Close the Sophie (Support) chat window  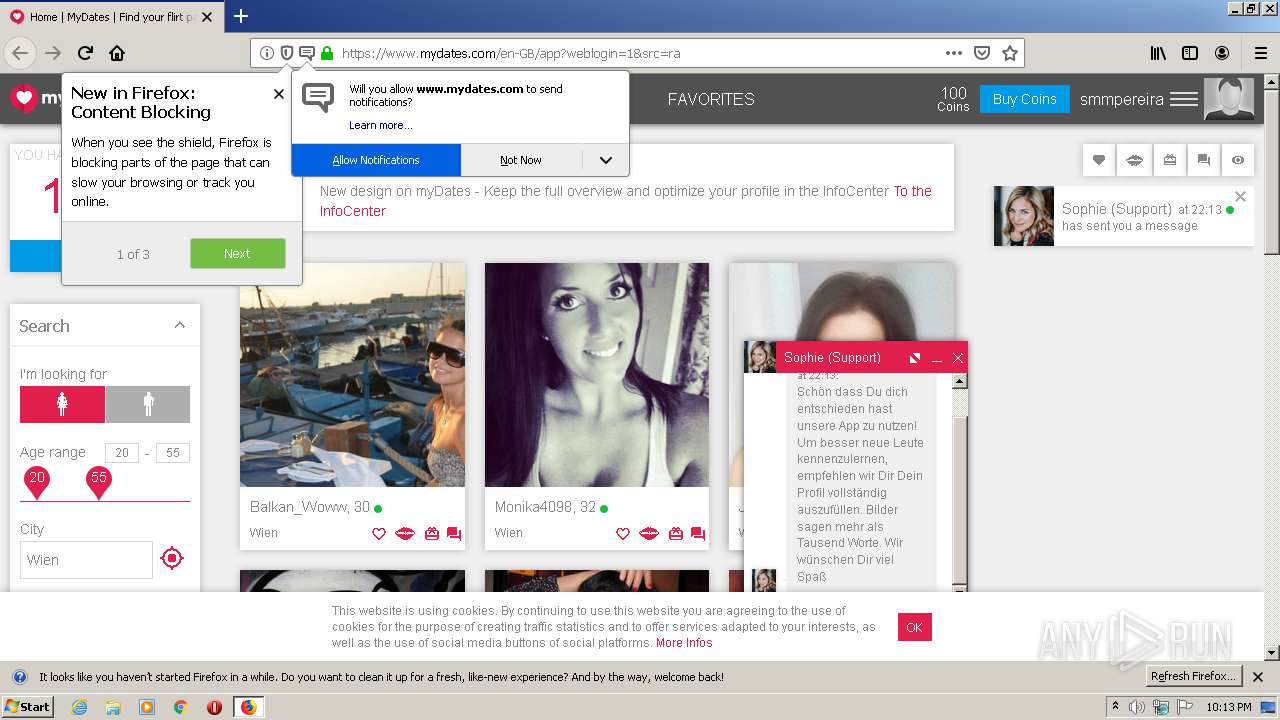click(958, 358)
